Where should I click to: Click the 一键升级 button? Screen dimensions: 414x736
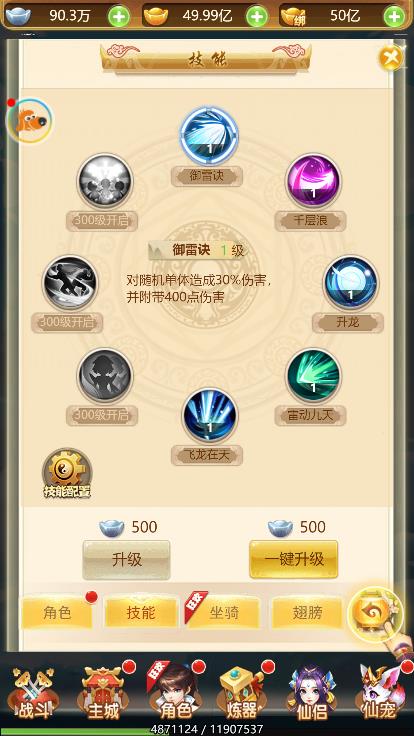click(294, 559)
